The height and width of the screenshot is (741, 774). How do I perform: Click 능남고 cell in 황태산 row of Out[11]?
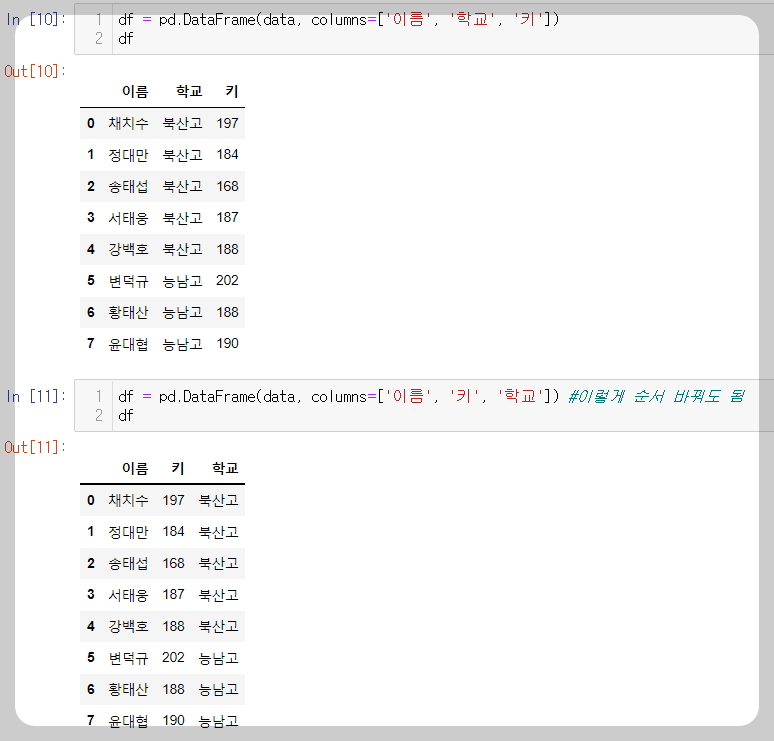click(x=219, y=689)
